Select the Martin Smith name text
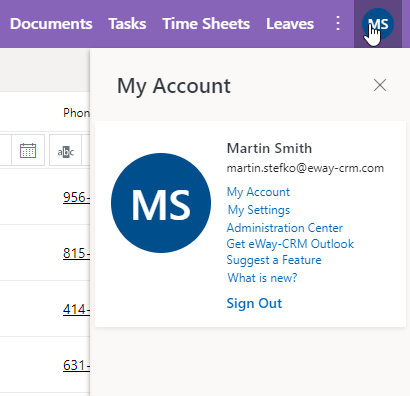The height and width of the screenshot is (396, 410). 269,148
